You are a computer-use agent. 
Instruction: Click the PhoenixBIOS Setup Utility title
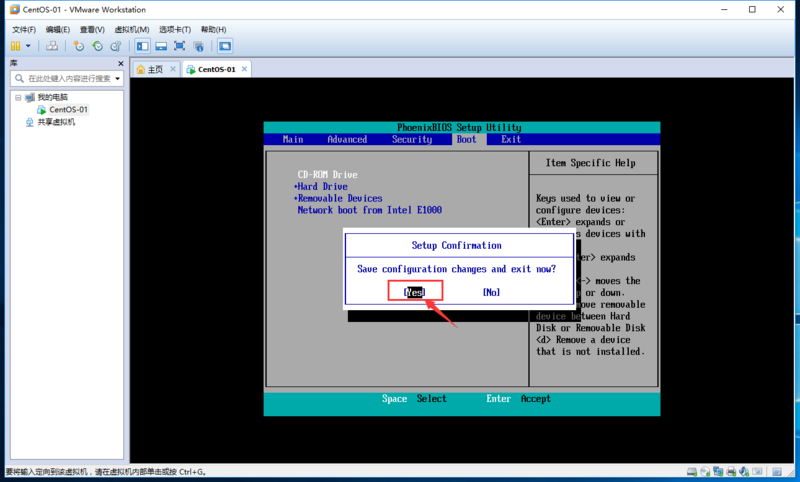click(x=459, y=128)
